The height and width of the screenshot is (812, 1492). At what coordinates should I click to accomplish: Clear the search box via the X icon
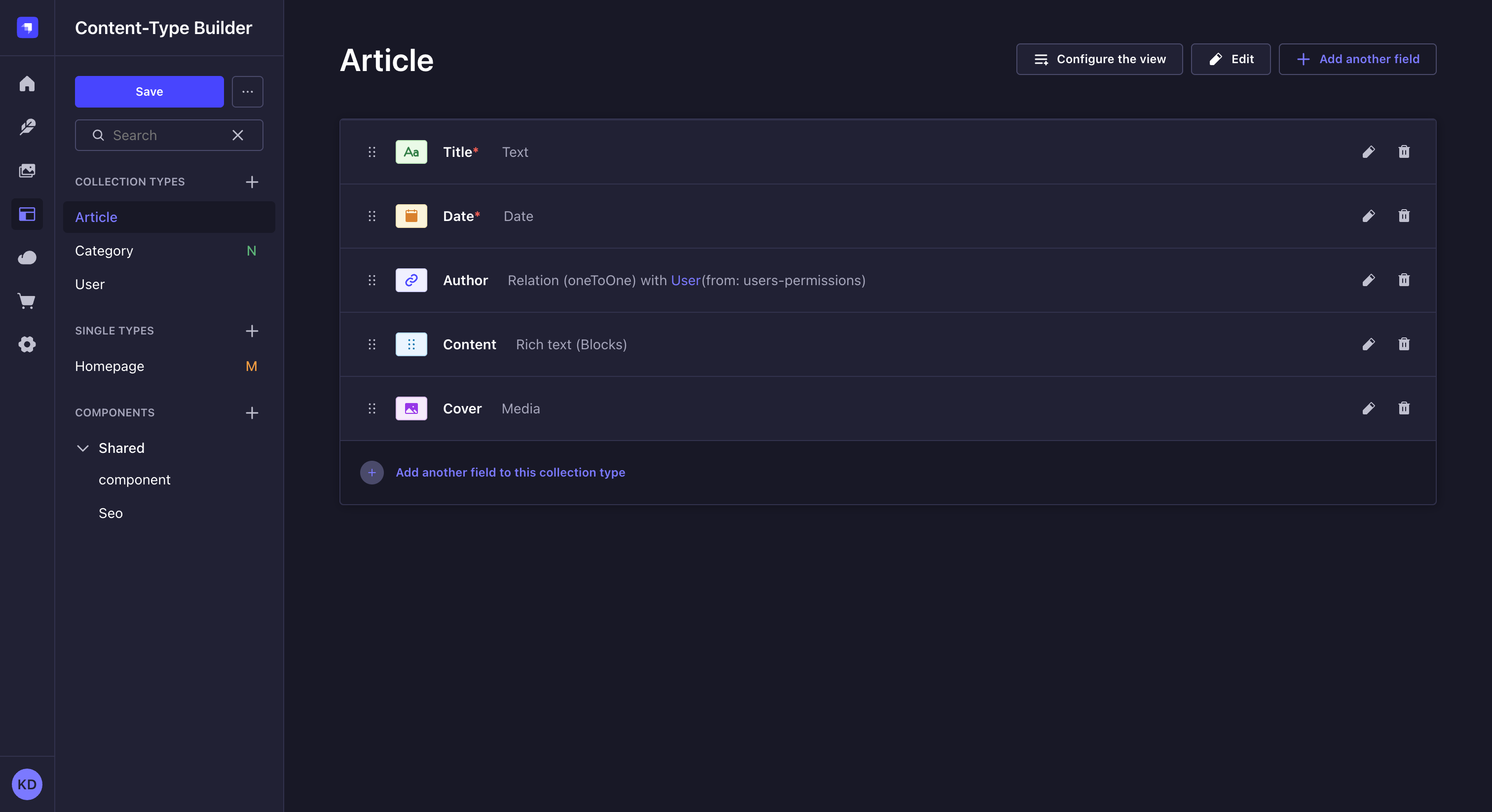click(237, 135)
